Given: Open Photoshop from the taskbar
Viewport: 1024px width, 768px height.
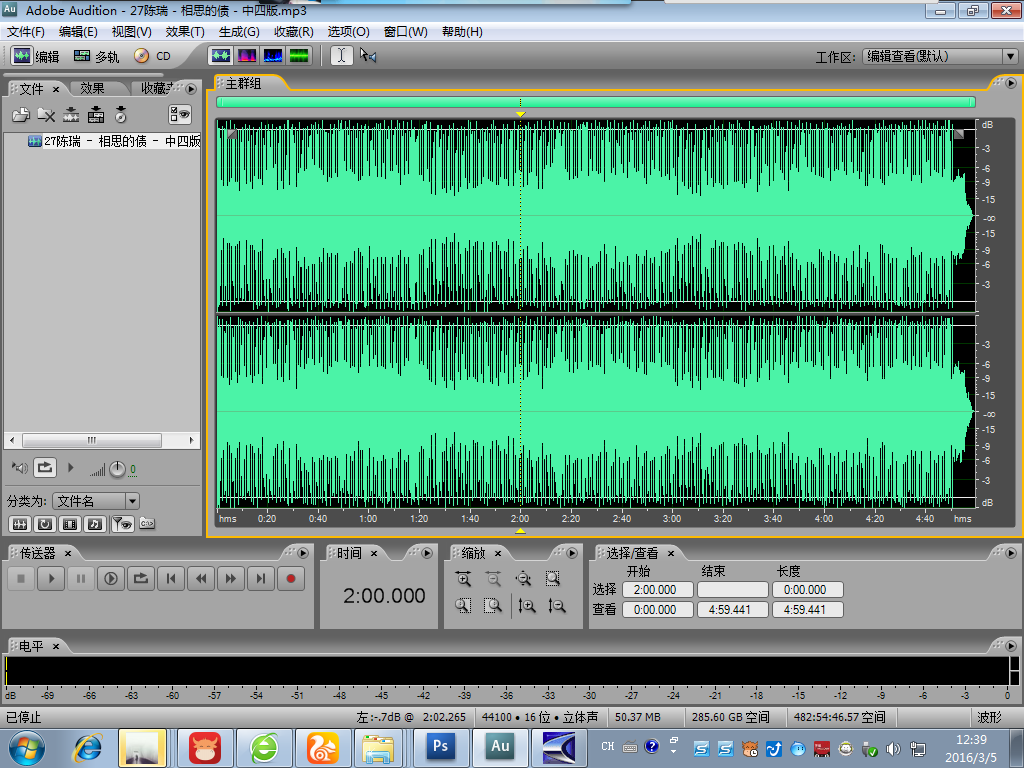Looking at the screenshot, I should [x=441, y=746].
